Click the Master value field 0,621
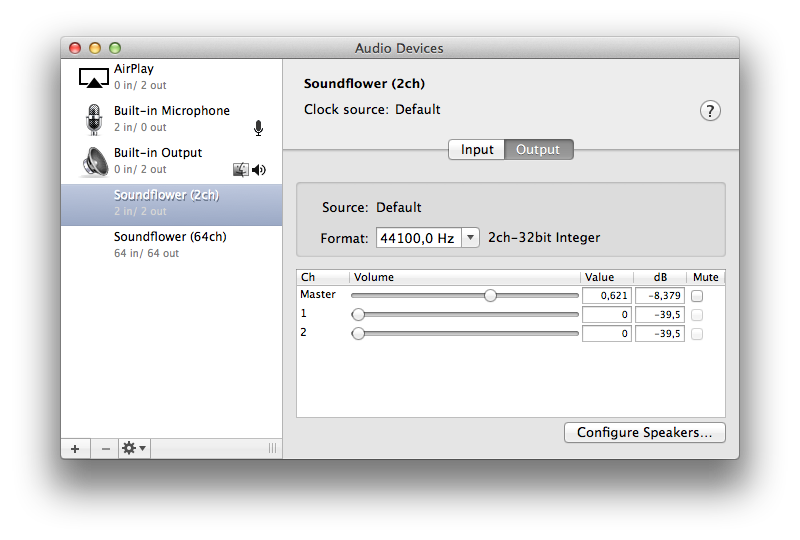 coord(607,296)
